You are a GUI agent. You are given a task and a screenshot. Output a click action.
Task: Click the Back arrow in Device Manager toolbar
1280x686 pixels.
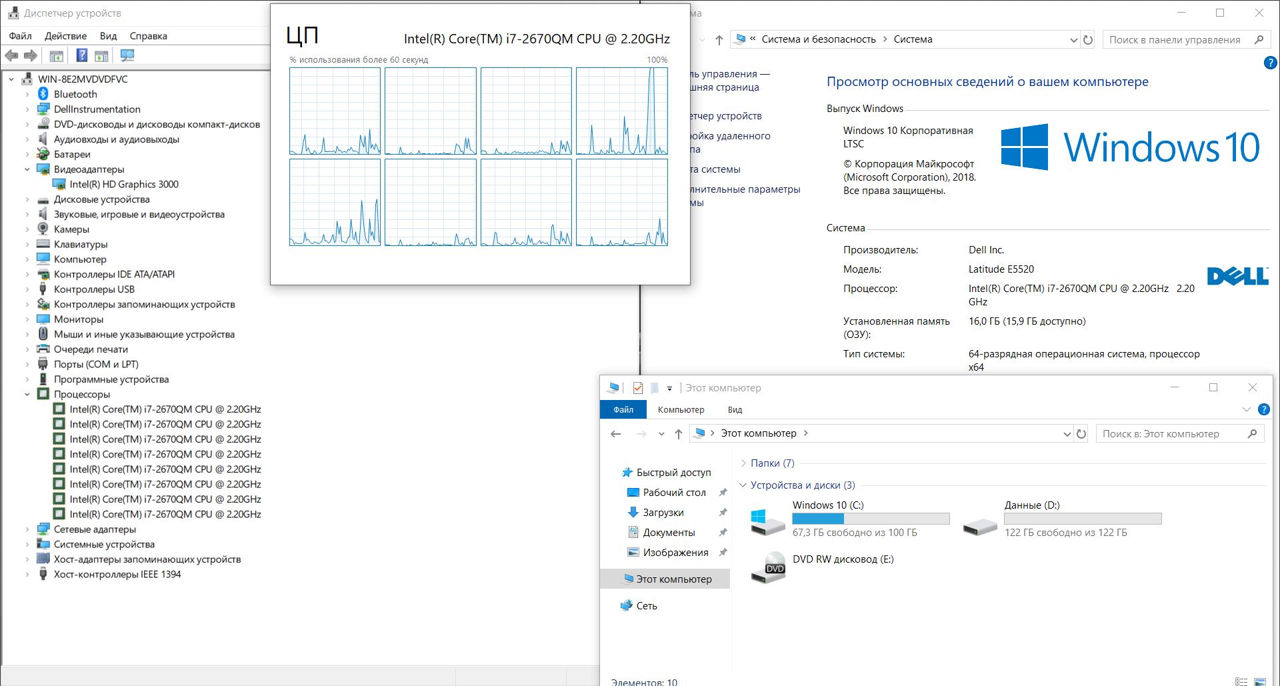coord(12,56)
